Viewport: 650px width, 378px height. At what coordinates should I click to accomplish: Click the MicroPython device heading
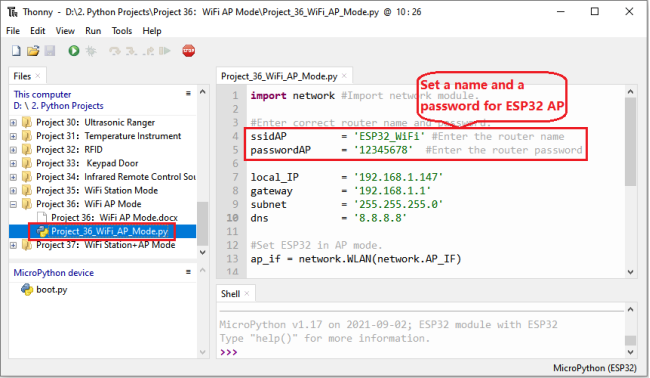[53, 273]
